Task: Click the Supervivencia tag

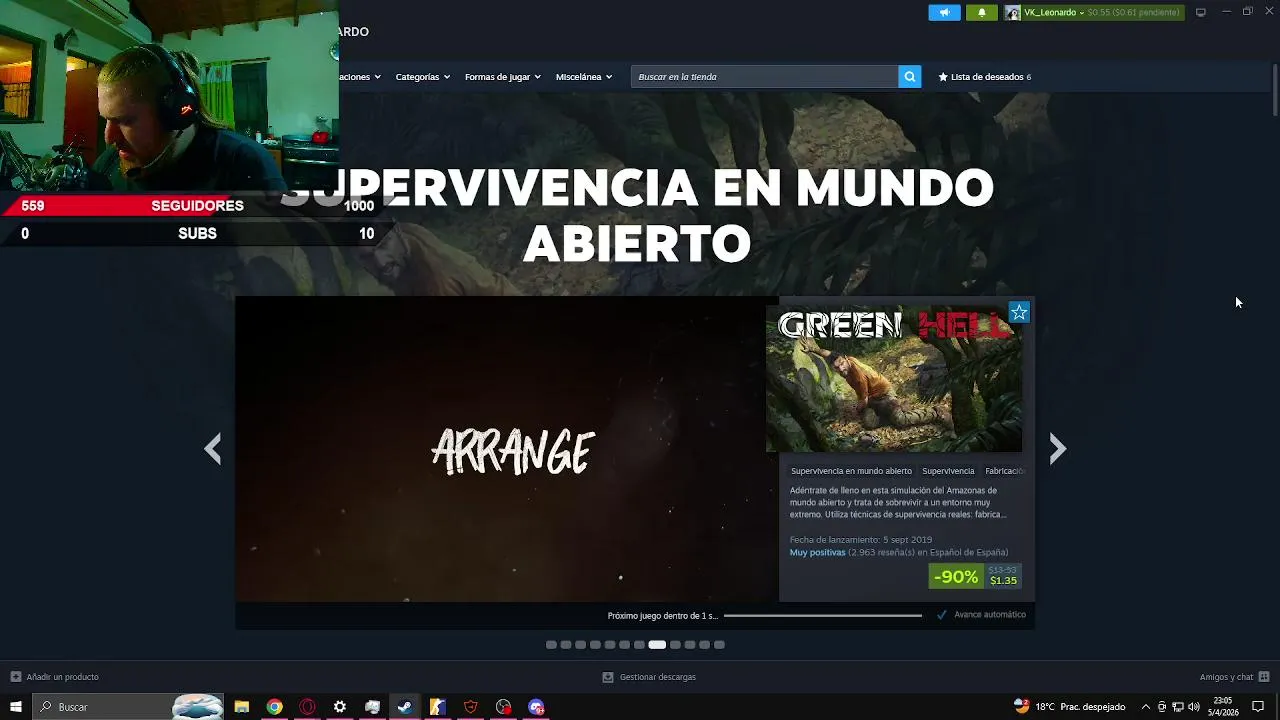Action: pos(948,471)
